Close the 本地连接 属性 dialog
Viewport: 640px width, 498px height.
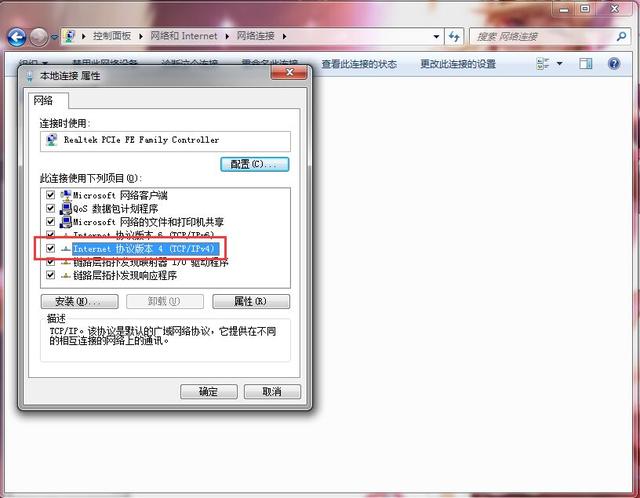(x=290, y=75)
